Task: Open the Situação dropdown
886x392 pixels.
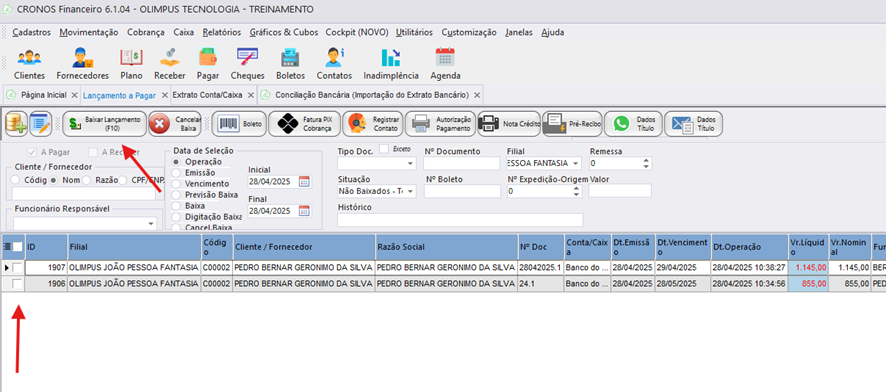Action: click(x=410, y=191)
